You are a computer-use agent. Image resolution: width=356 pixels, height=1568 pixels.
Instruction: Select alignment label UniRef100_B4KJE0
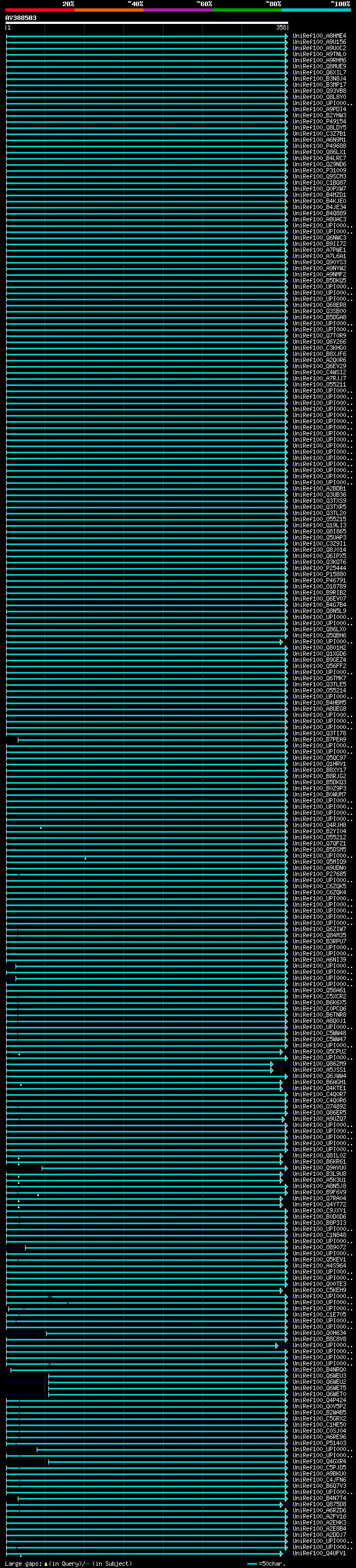pos(319,201)
